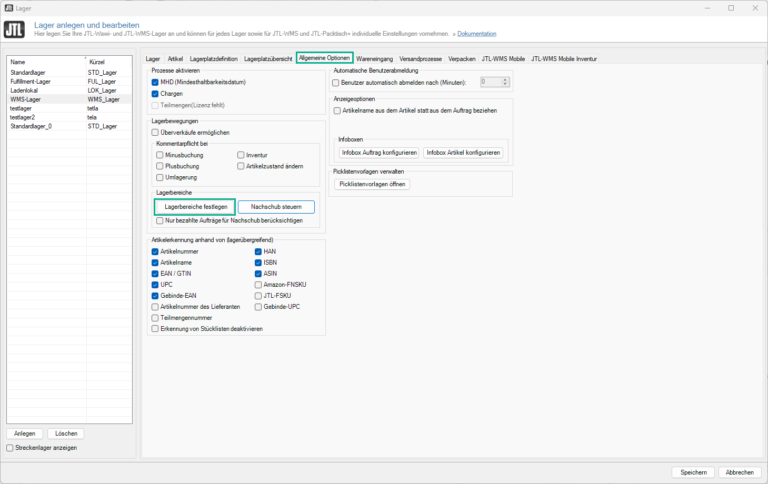Screen dimensions: 768x484
Task: Click the Speichern button
Action: click(x=693, y=472)
